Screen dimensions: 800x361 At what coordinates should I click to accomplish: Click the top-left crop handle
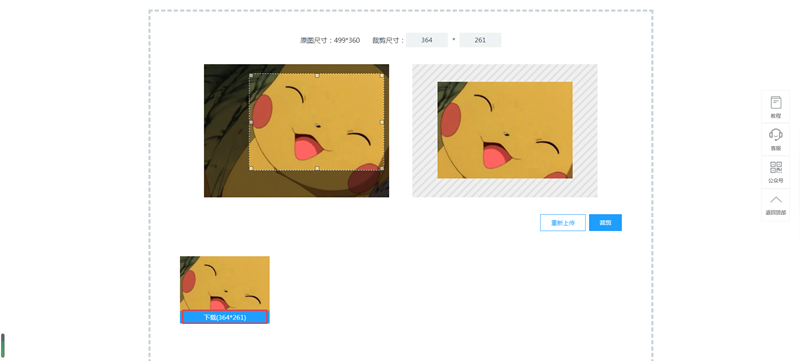[251, 75]
